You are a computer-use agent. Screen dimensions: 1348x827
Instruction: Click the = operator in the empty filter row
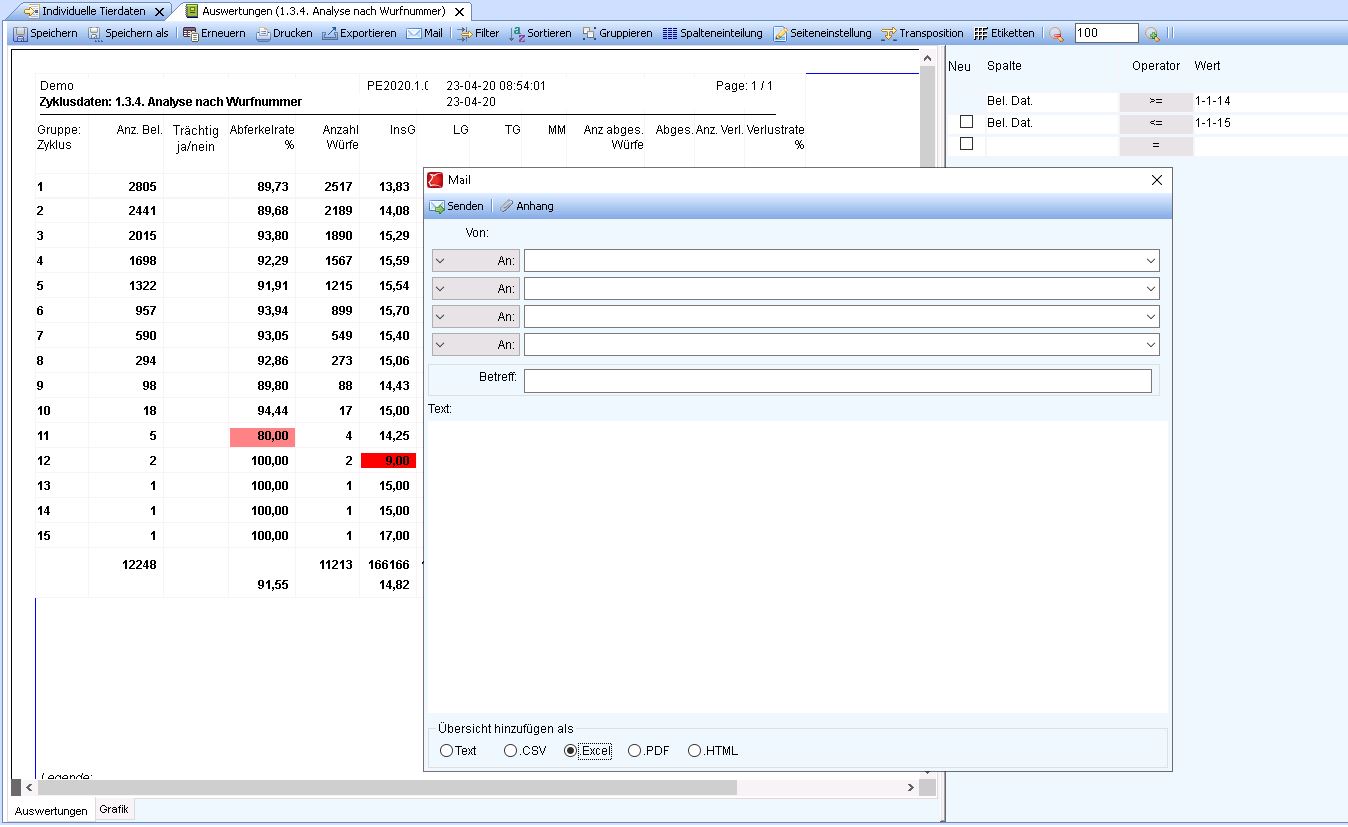pos(1156,145)
